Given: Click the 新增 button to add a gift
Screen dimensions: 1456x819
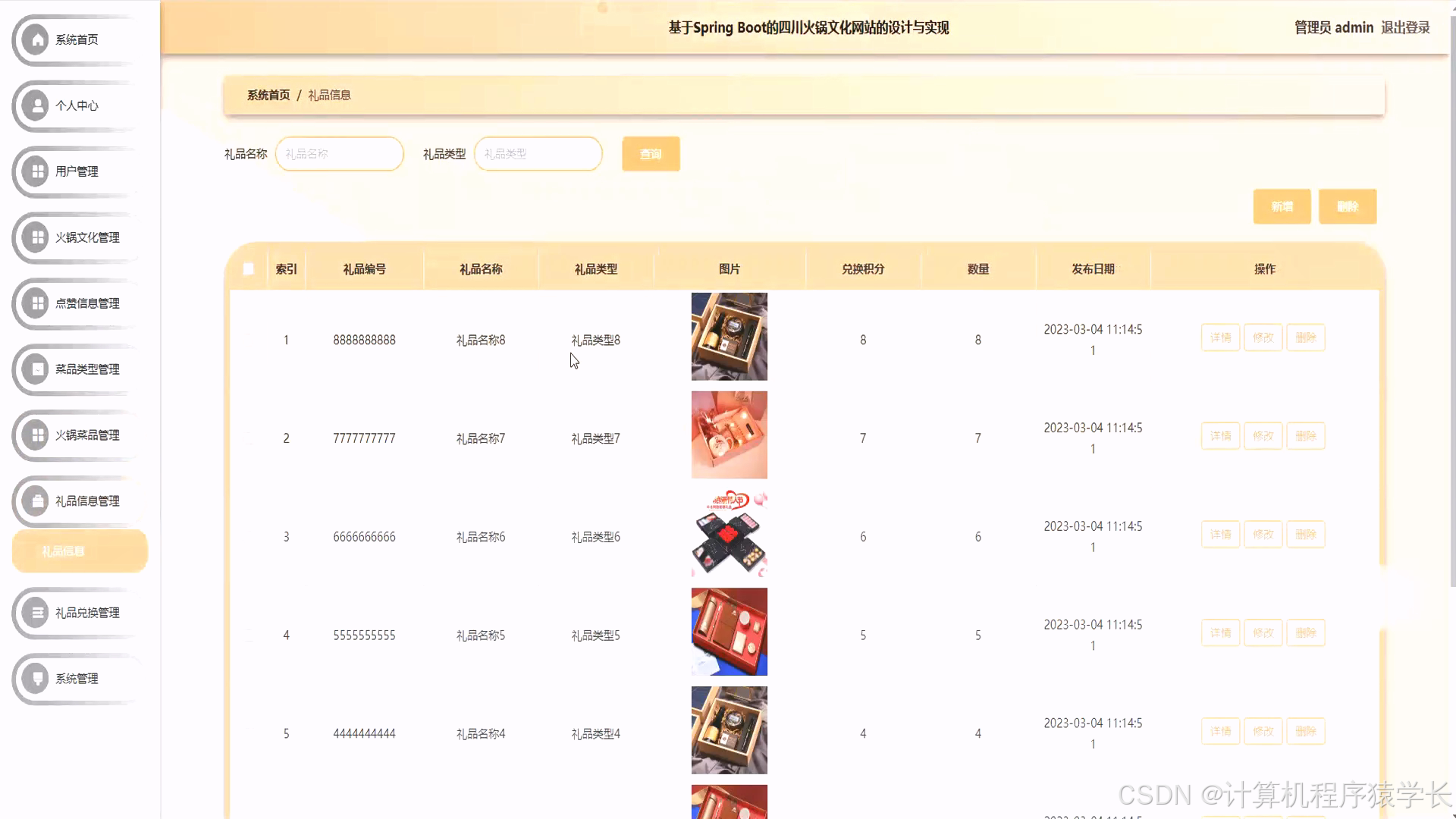Looking at the screenshot, I should pos(1282,206).
